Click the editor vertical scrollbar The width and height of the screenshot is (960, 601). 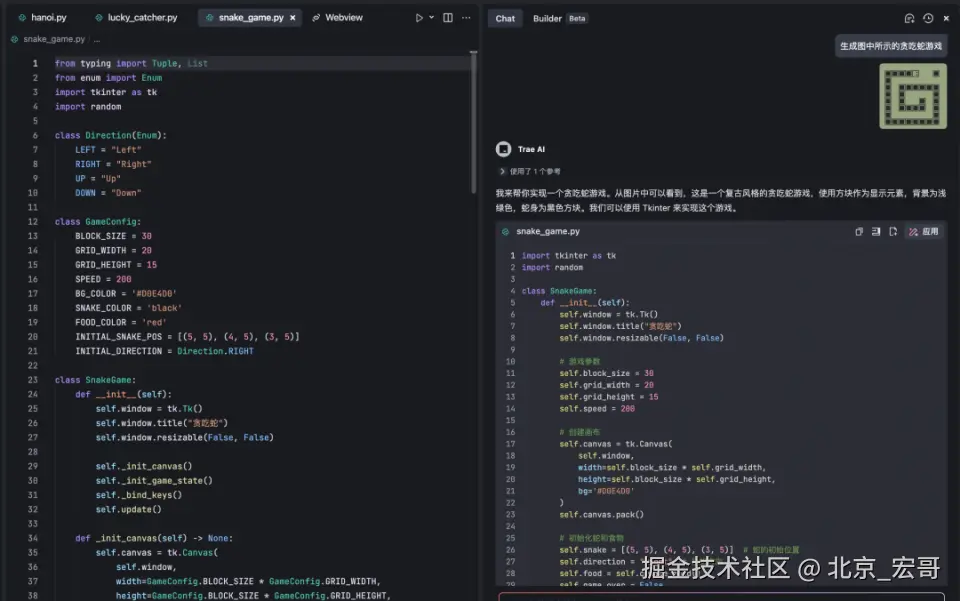tap(473, 122)
